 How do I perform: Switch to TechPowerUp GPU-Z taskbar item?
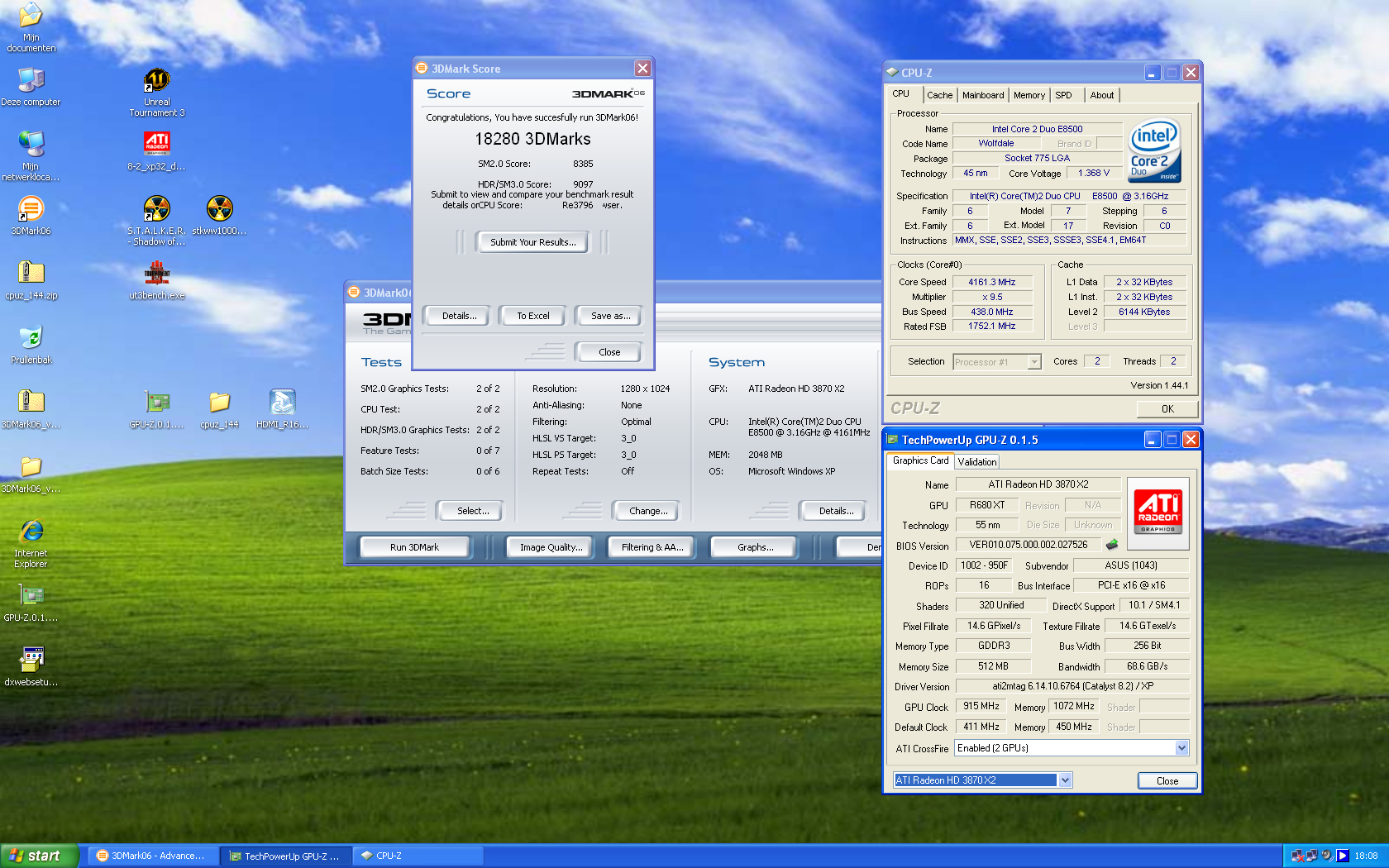tap(285, 856)
